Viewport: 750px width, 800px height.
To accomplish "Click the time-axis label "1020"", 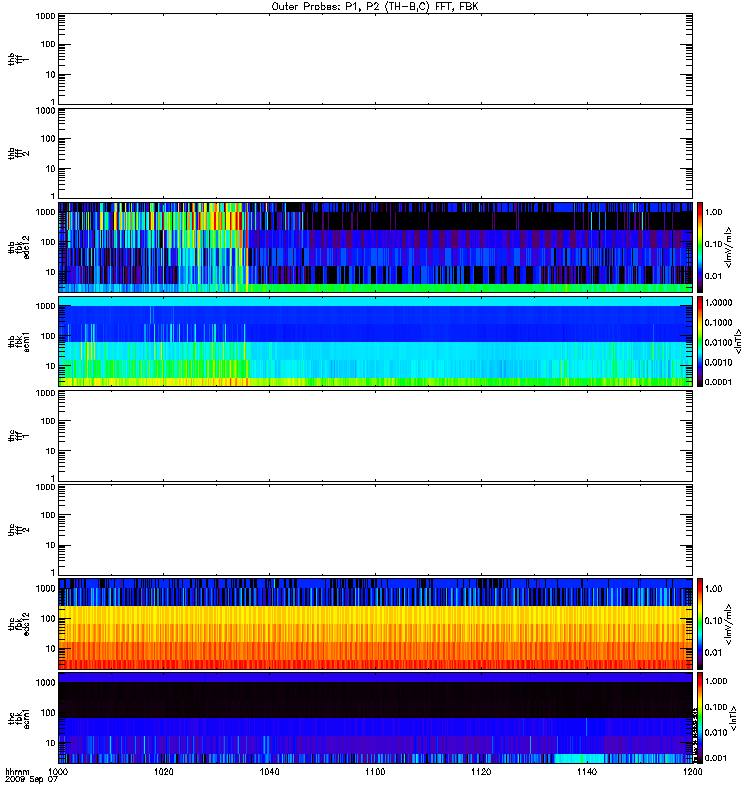I will 163,771.
